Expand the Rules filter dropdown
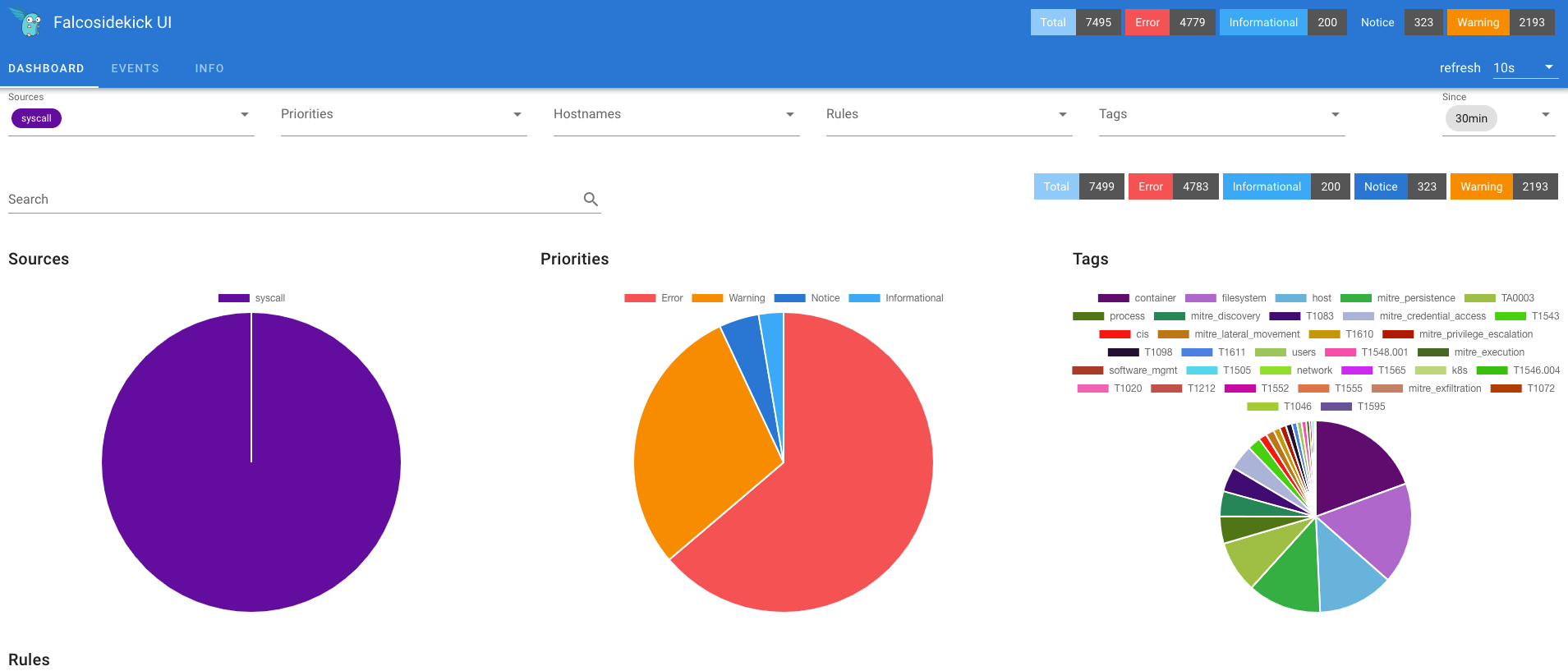This screenshot has width=1568, height=671. tap(949, 114)
